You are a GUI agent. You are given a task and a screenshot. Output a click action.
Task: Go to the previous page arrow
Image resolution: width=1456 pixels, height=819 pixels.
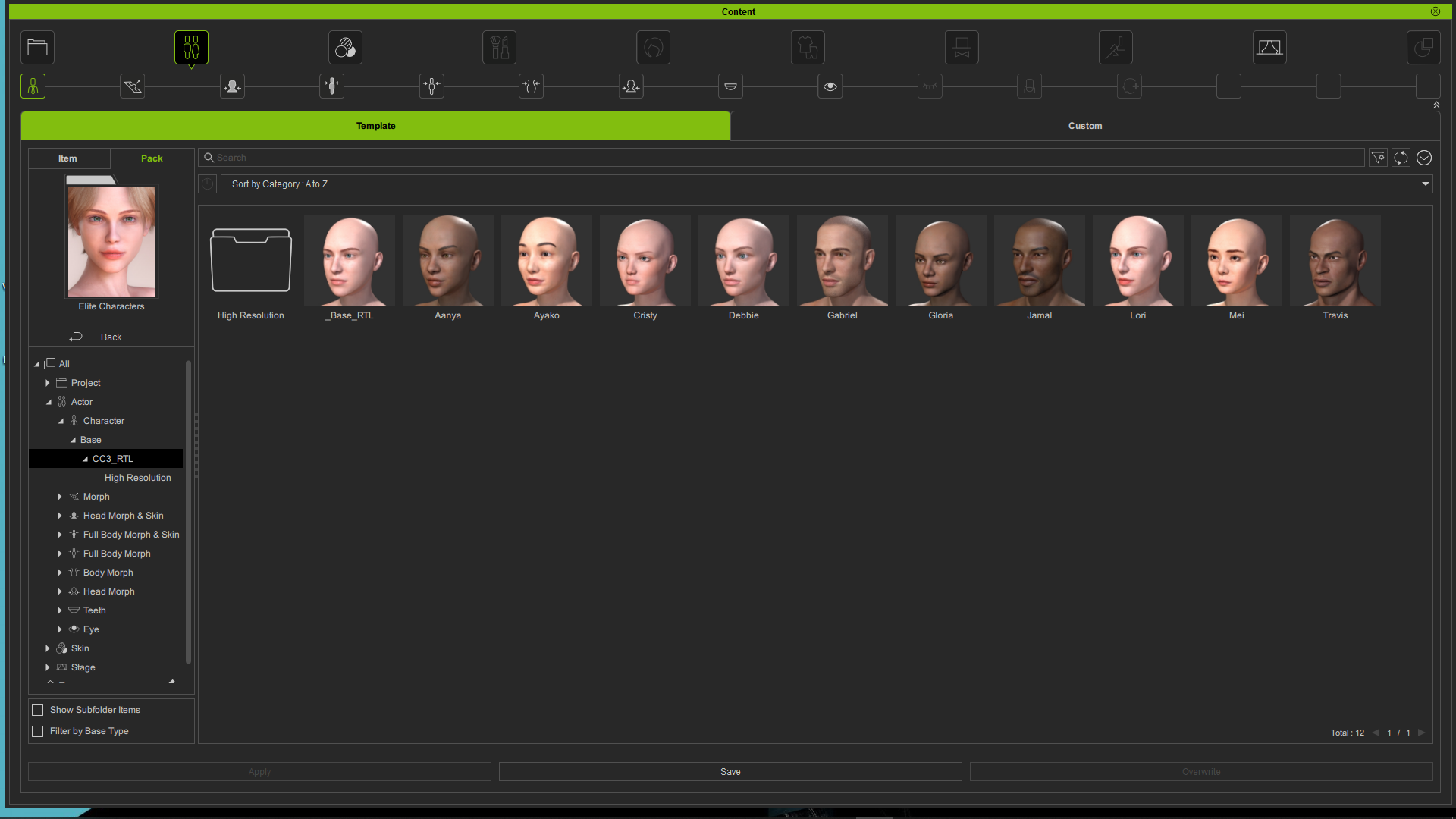coord(1376,733)
